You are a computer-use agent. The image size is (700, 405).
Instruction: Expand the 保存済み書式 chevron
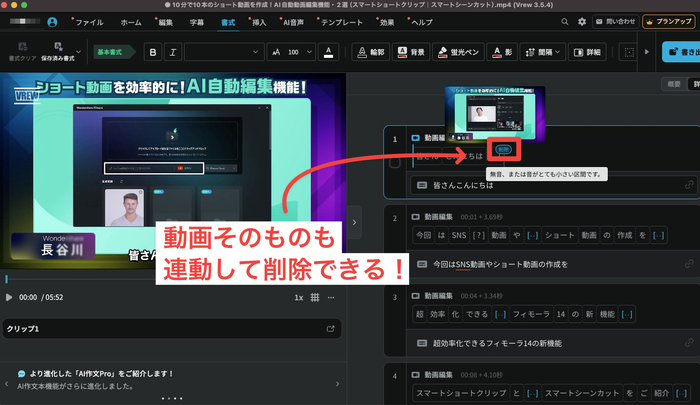point(79,52)
